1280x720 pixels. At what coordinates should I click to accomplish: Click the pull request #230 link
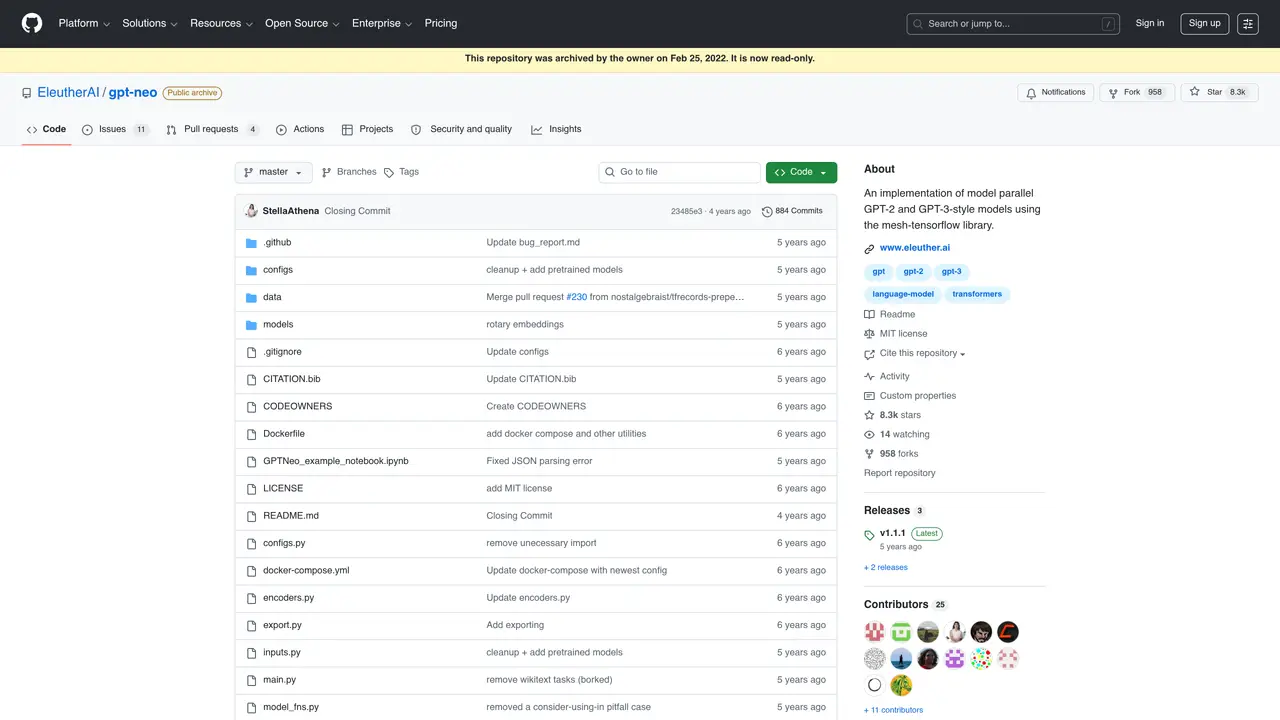577,297
